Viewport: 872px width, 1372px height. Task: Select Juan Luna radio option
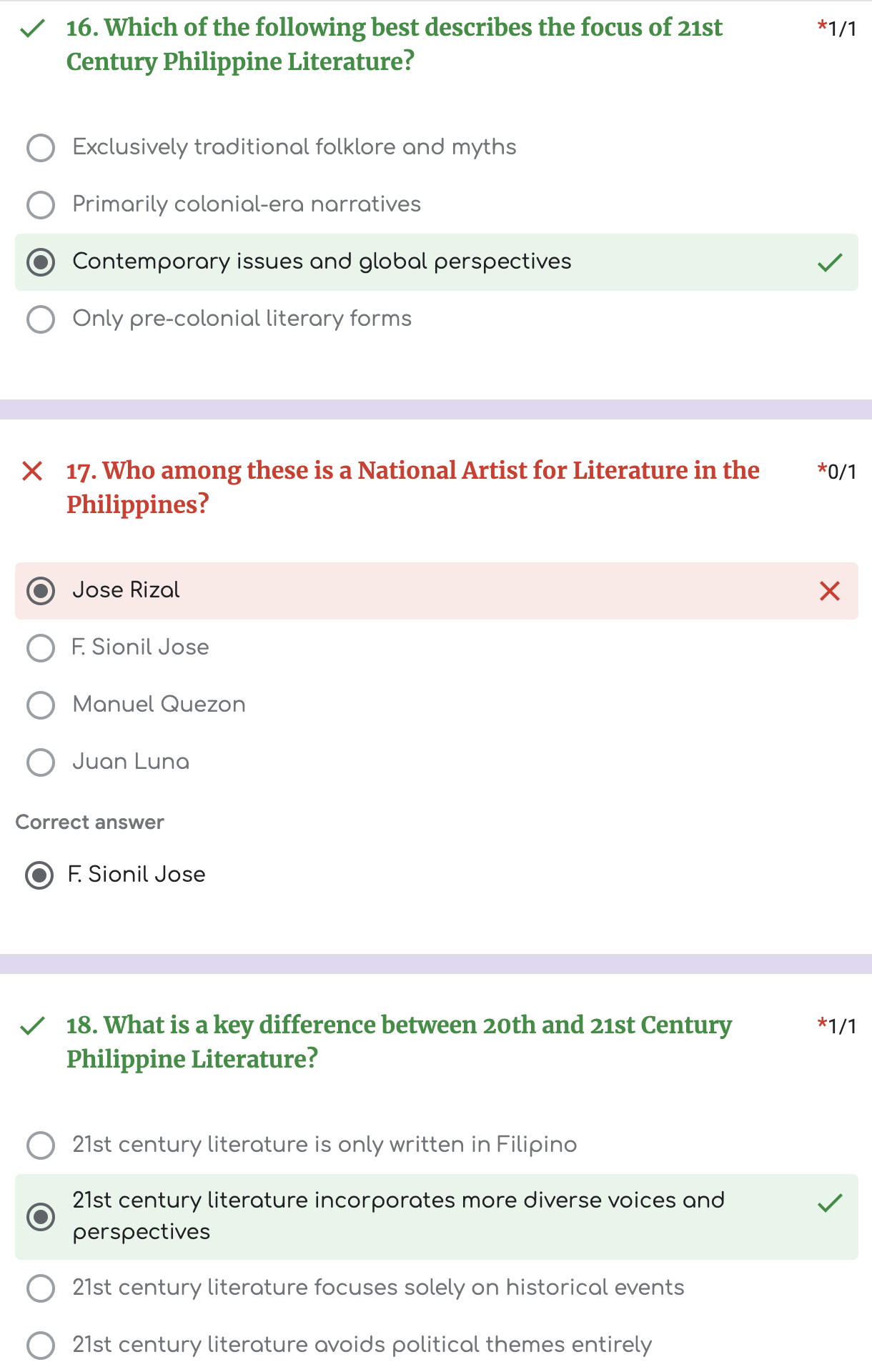[x=41, y=762]
